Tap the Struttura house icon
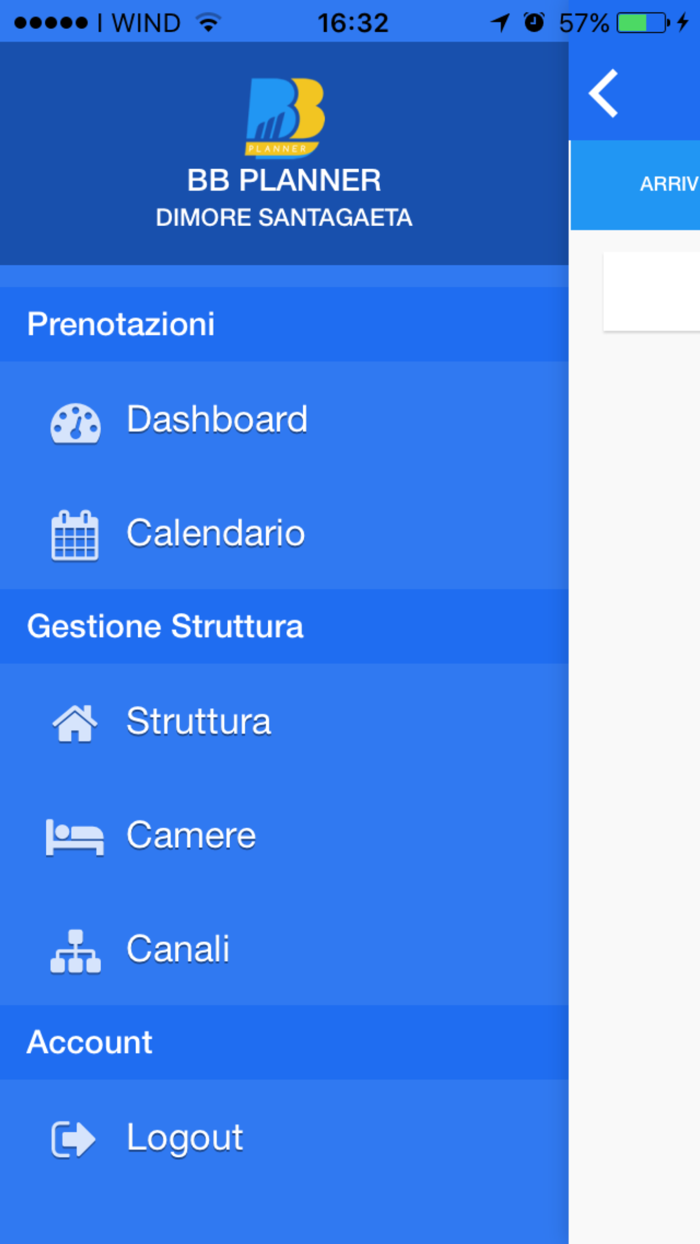This screenshot has width=700, height=1244. tap(73, 720)
